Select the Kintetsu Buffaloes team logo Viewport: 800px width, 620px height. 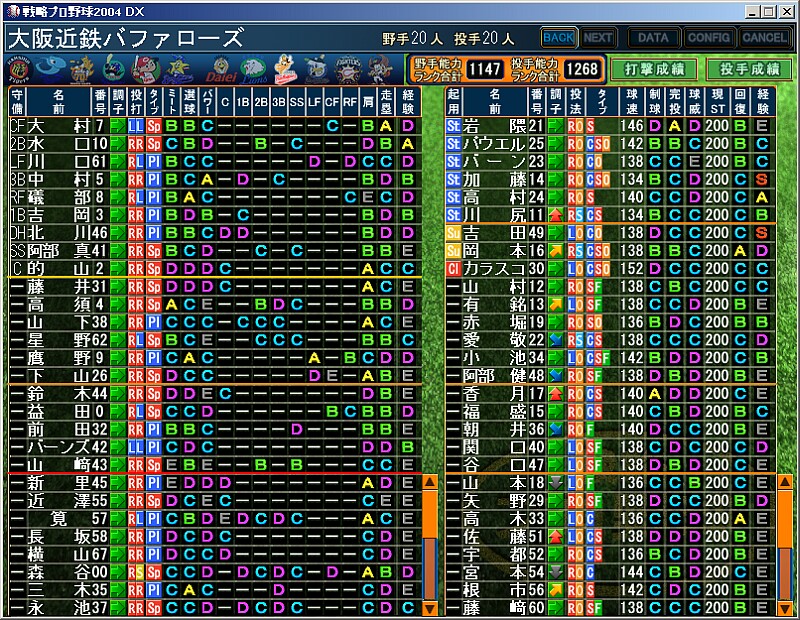point(285,69)
